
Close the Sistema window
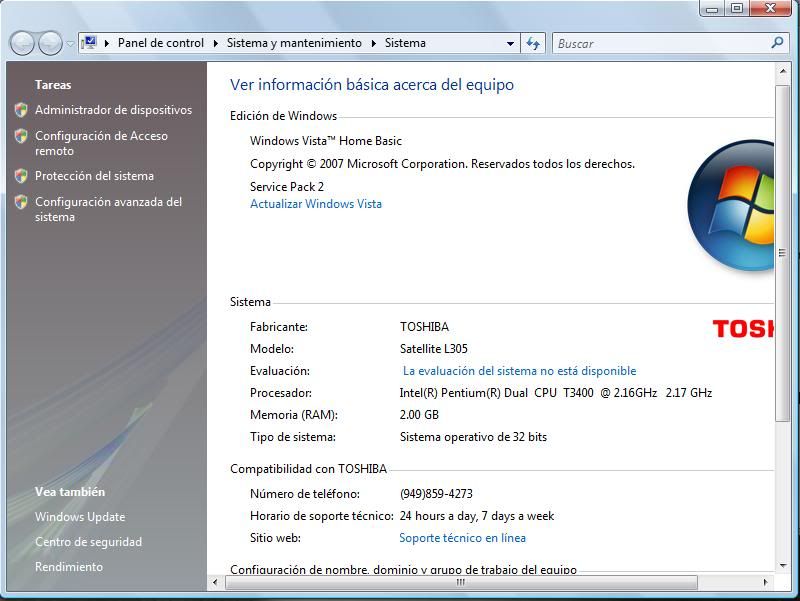coord(771,8)
